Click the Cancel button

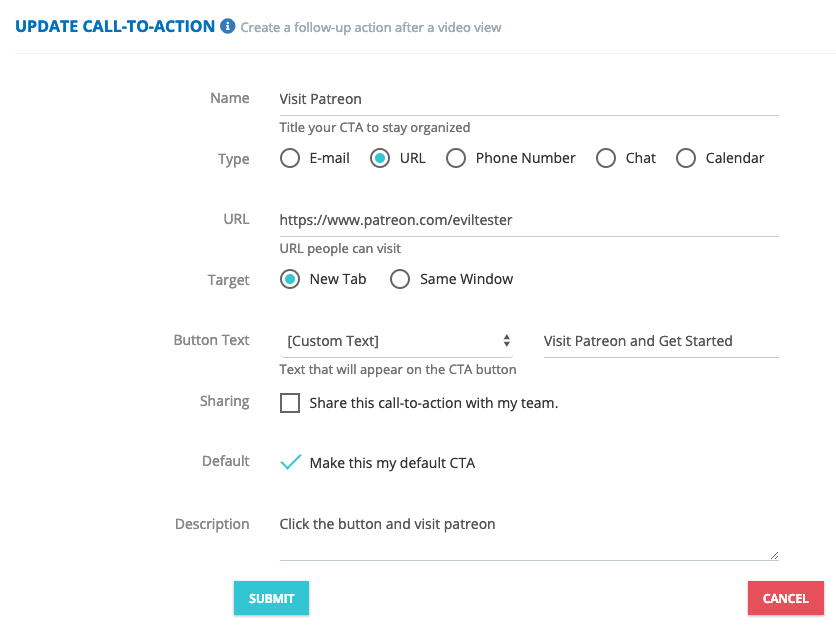785,598
